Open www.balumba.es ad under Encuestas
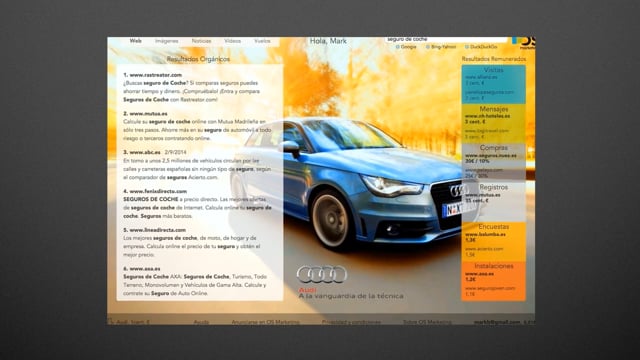Image resolution: width=640 pixels, height=360 pixels. (485, 234)
